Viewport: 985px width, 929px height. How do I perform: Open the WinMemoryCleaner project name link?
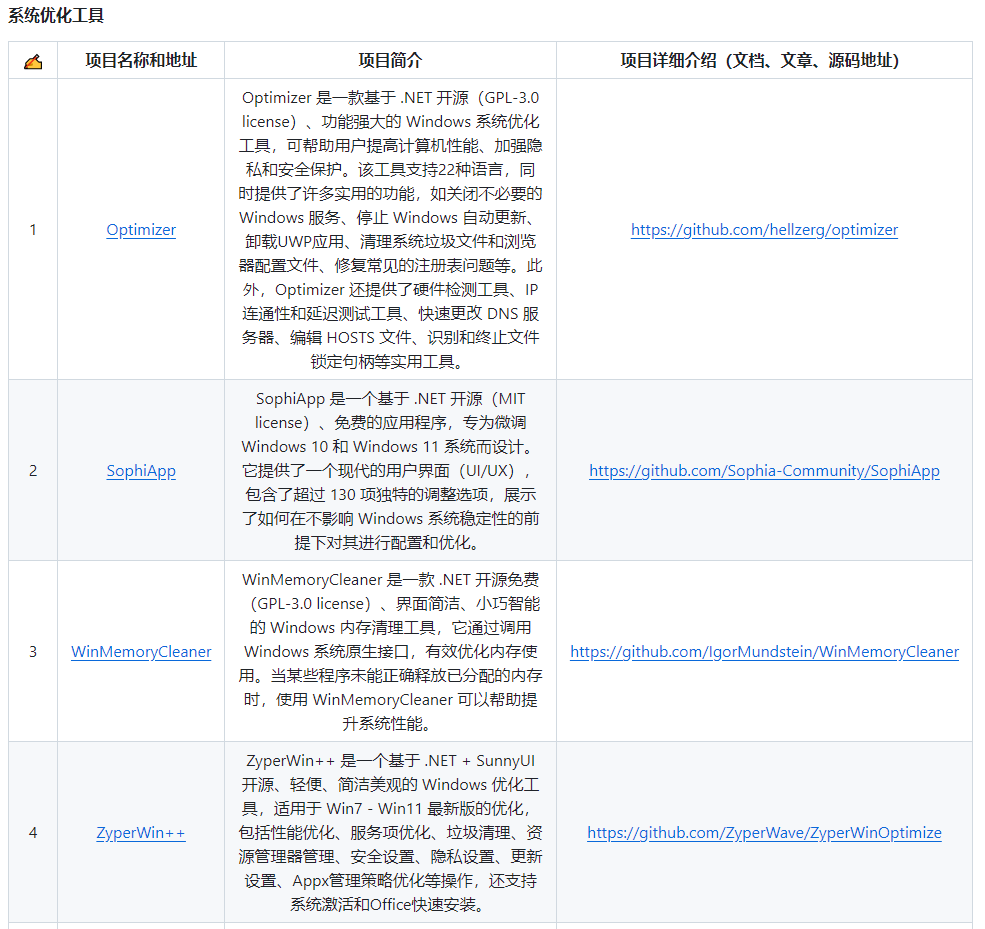[141, 652]
